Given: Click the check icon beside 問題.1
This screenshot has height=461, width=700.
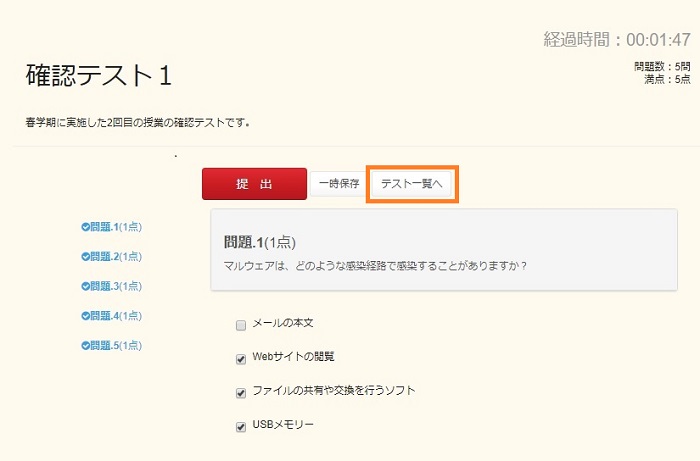Looking at the screenshot, I should click(x=86, y=226).
